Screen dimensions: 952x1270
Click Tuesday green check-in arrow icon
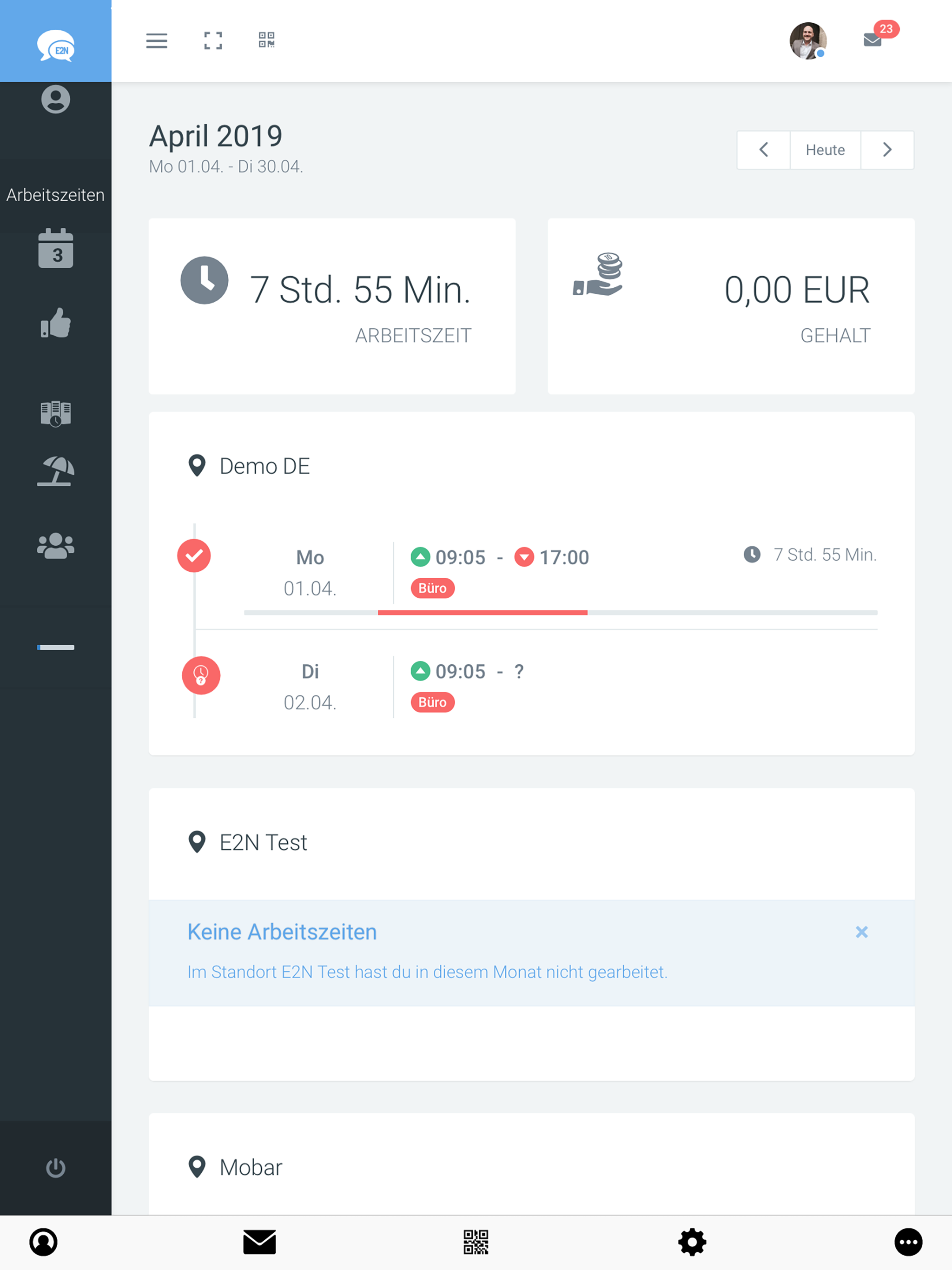tap(420, 671)
